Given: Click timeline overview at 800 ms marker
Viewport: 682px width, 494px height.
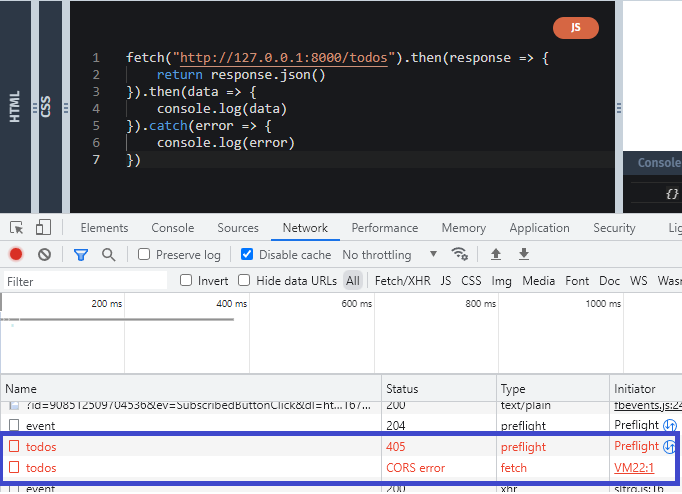Looking at the screenshot, I should tap(481, 304).
